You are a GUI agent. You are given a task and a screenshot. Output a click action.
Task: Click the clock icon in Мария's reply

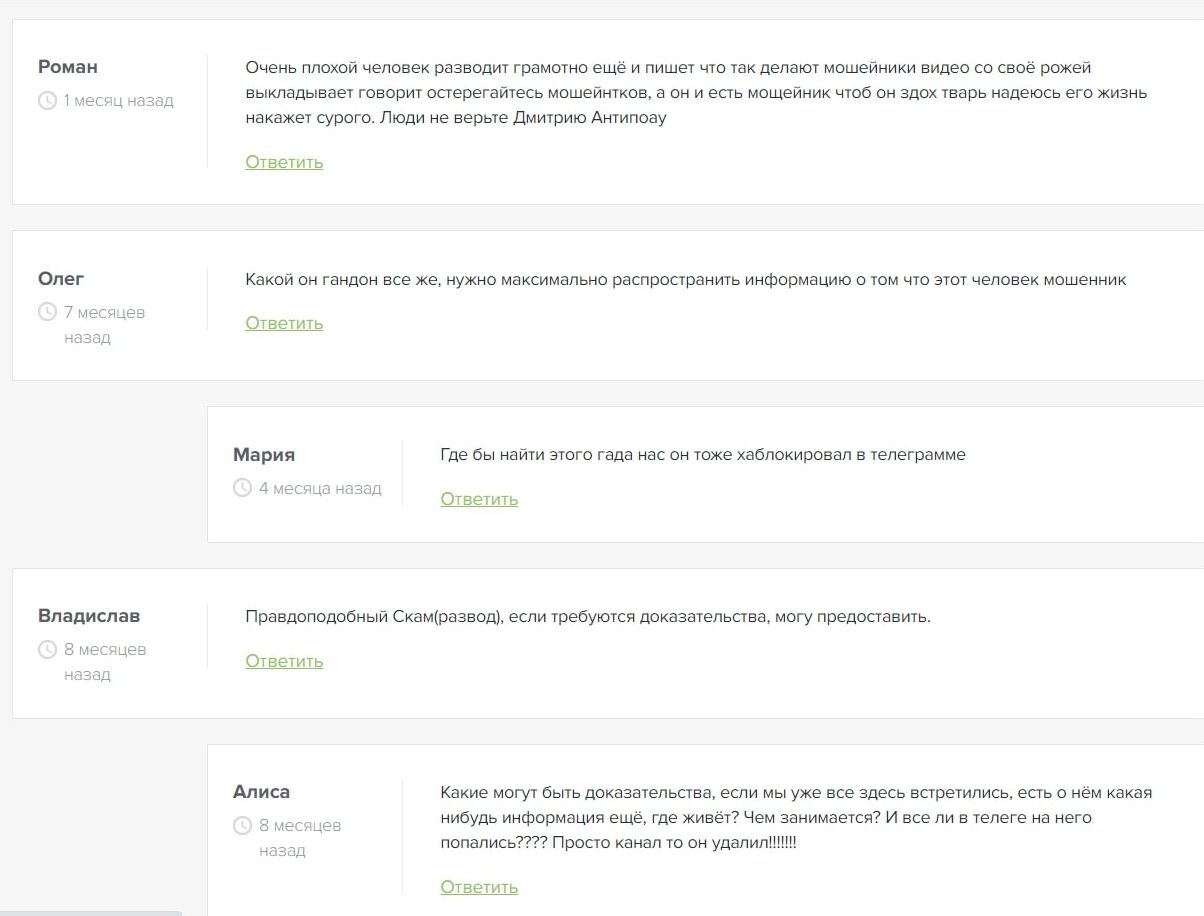pyautogui.click(x=242, y=488)
